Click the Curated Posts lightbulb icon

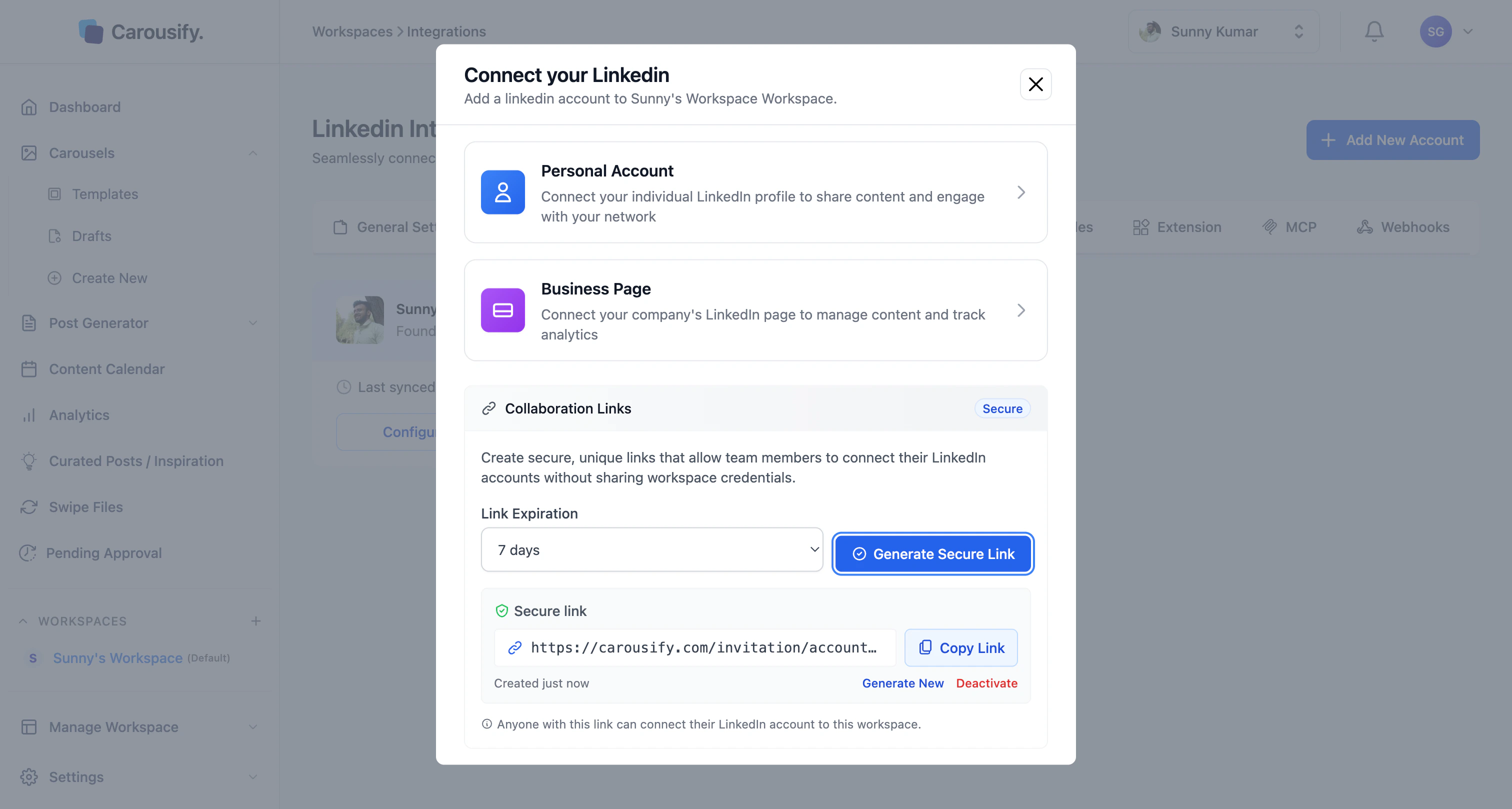[x=29, y=461]
